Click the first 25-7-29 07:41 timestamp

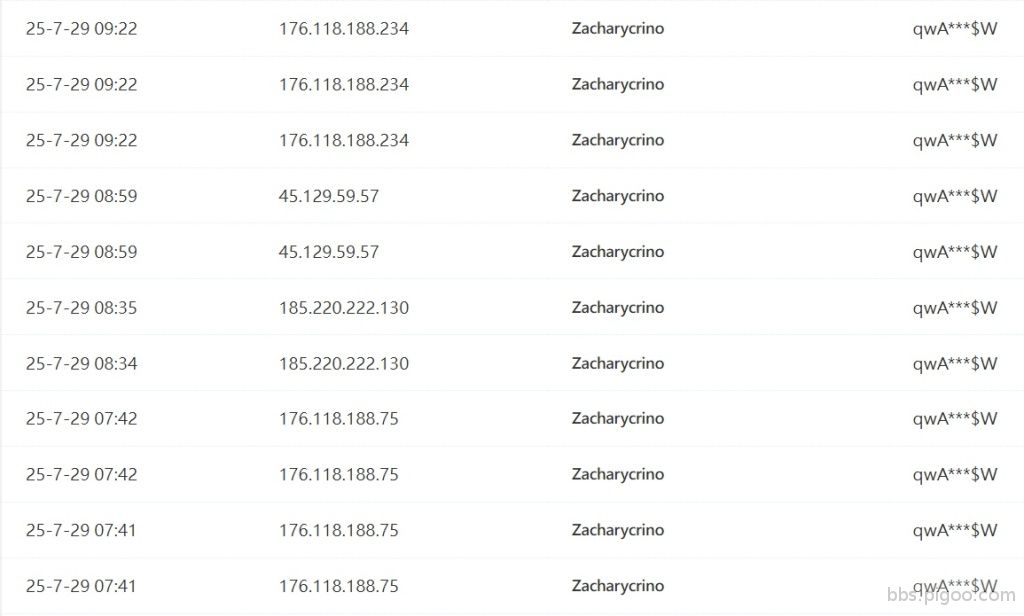pyautogui.click(x=82, y=530)
